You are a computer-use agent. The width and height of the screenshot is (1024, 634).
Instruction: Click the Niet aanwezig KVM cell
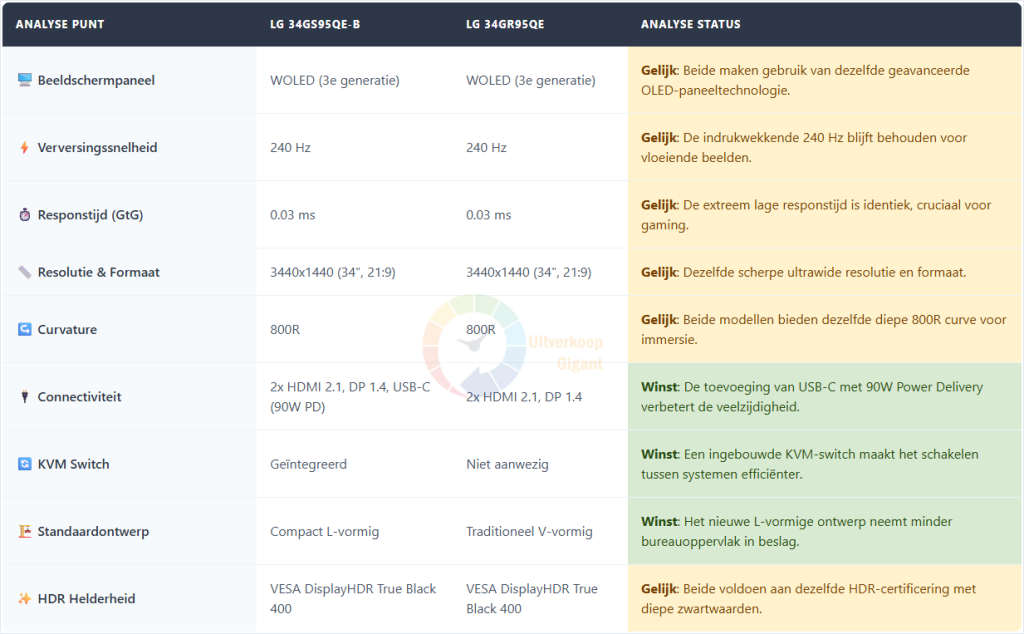(507, 464)
